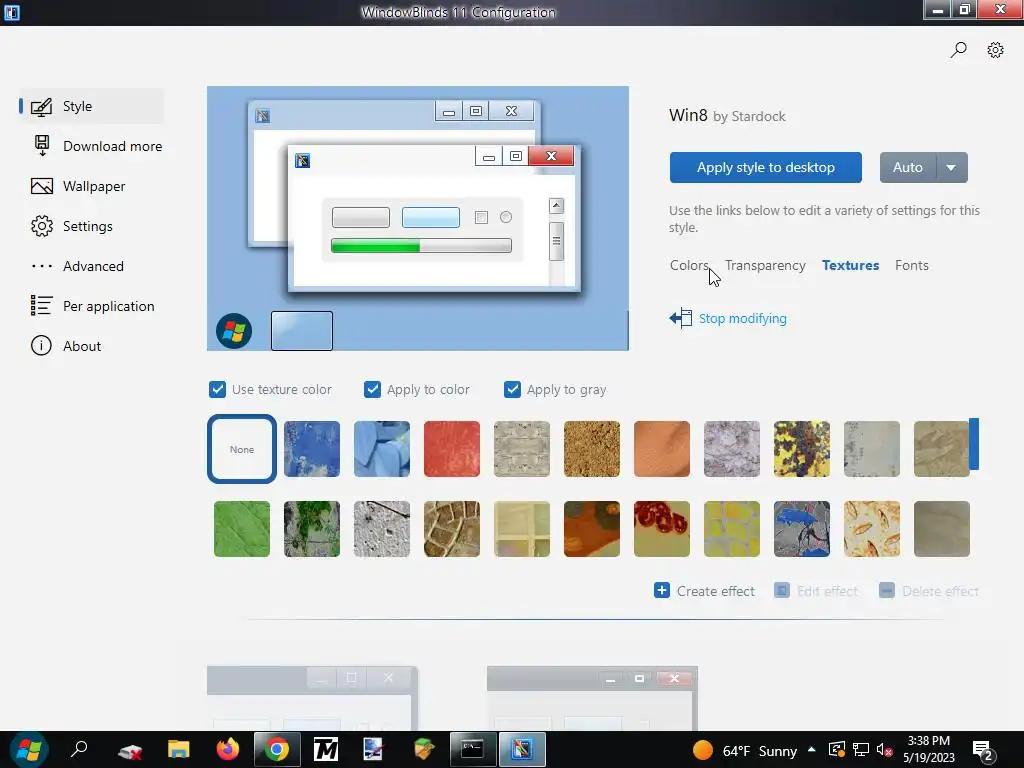Open the 64°F Sunny weather widget
The image size is (1024, 768).
[x=745, y=750]
